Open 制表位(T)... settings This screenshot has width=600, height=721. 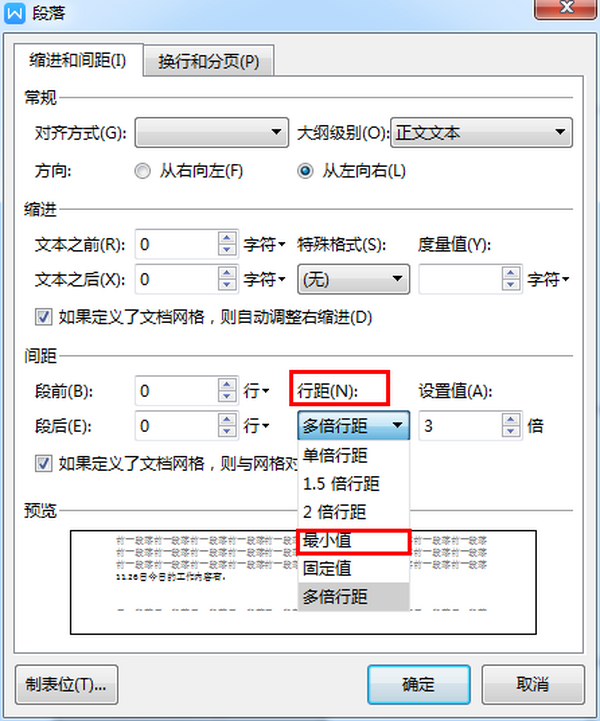[x=66, y=685]
